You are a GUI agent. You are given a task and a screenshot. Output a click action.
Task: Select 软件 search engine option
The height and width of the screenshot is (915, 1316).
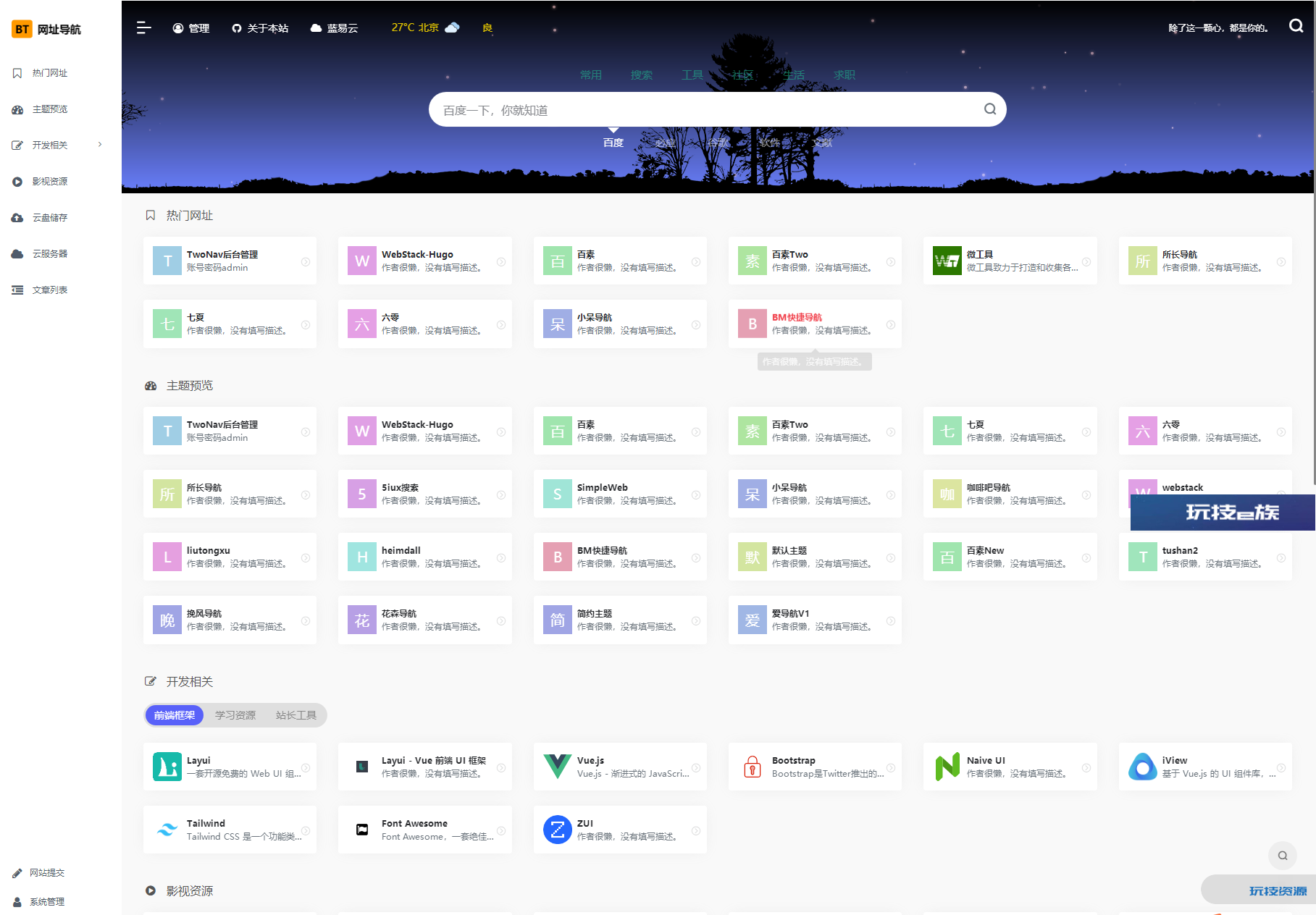[x=770, y=143]
